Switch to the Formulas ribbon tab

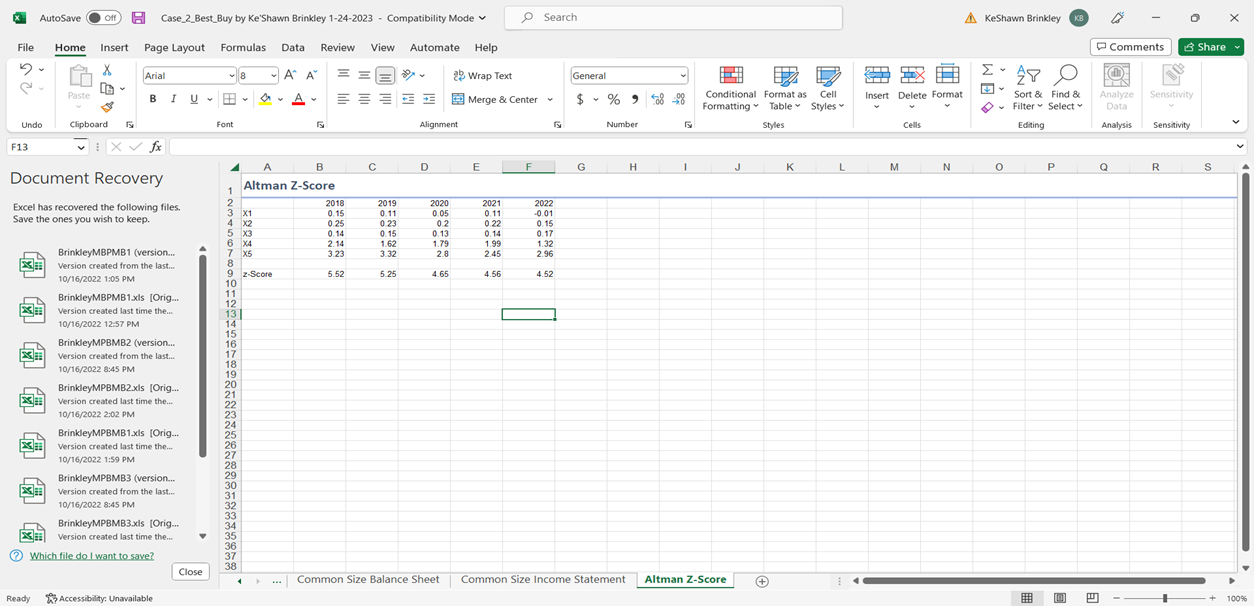click(243, 47)
